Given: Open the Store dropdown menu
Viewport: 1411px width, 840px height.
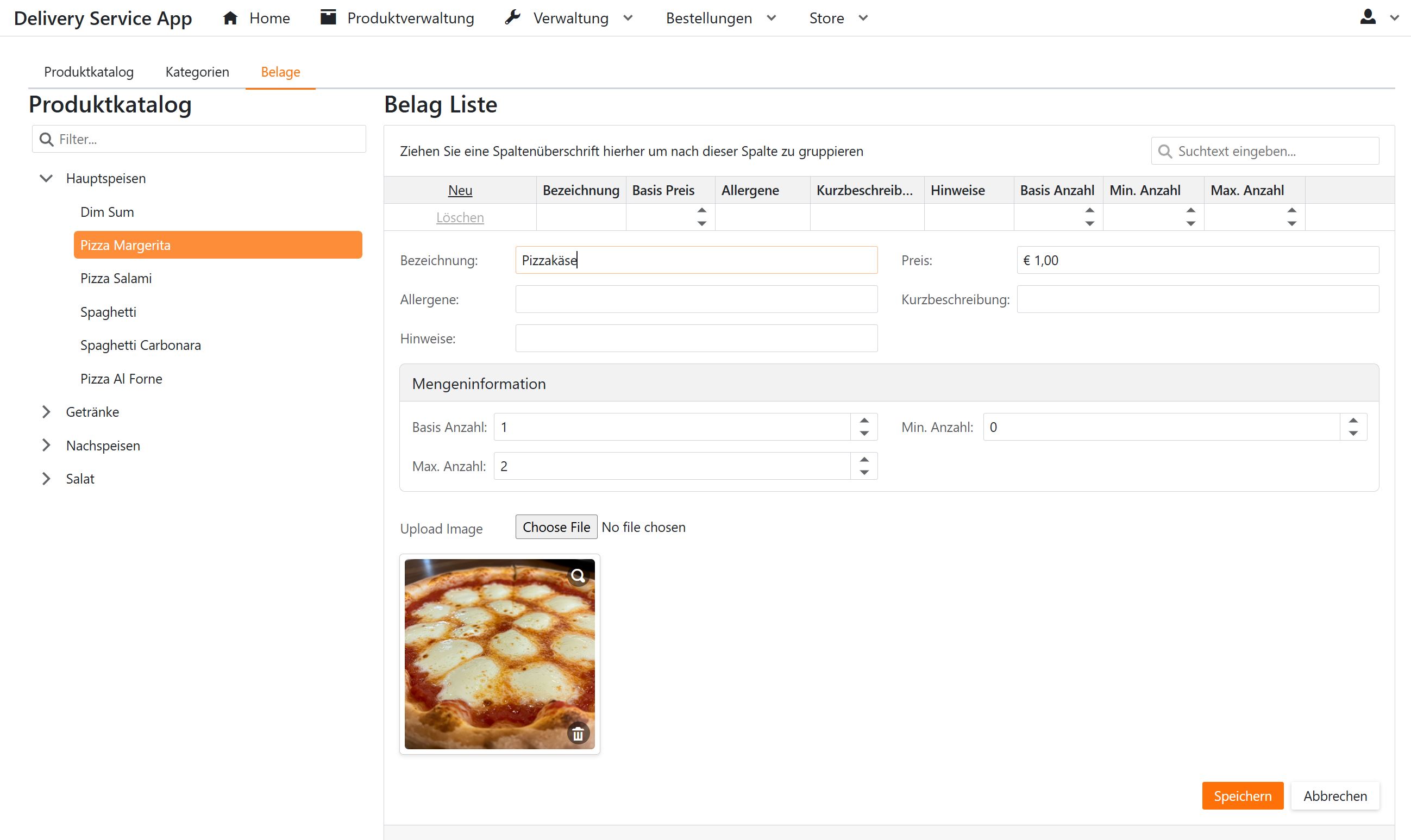Looking at the screenshot, I should (838, 18).
